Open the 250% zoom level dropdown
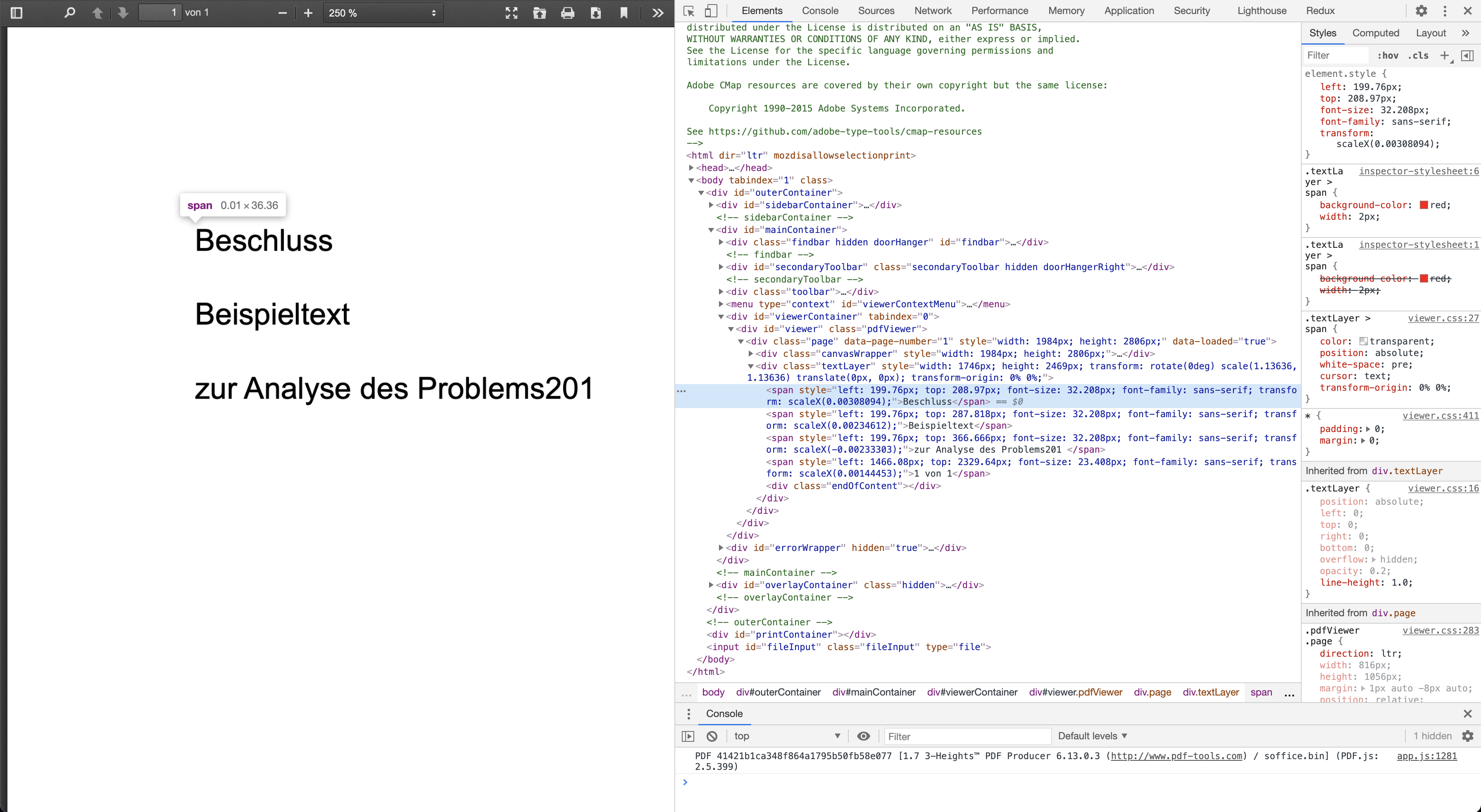The height and width of the screenshot is (812, 1481). tap(382, 13)
